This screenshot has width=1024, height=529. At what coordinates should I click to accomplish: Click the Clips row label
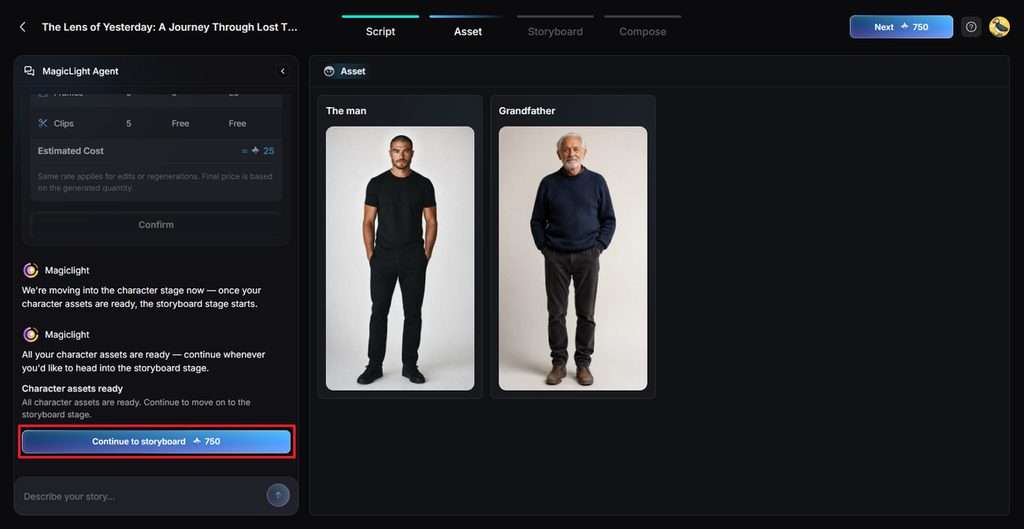64,123
